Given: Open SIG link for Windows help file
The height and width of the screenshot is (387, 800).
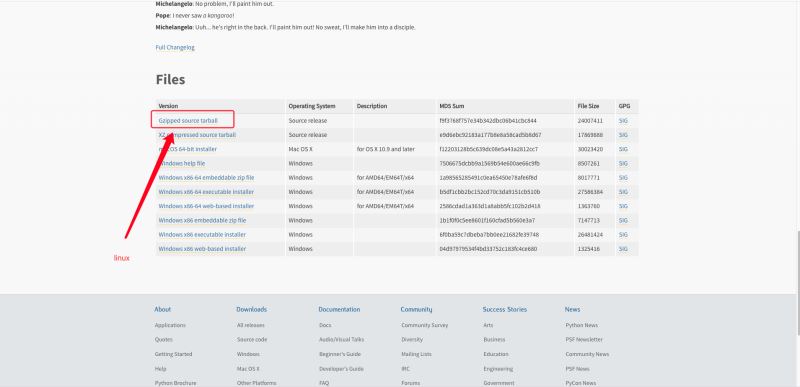Looking at the screenshot, I should point(623,164).
